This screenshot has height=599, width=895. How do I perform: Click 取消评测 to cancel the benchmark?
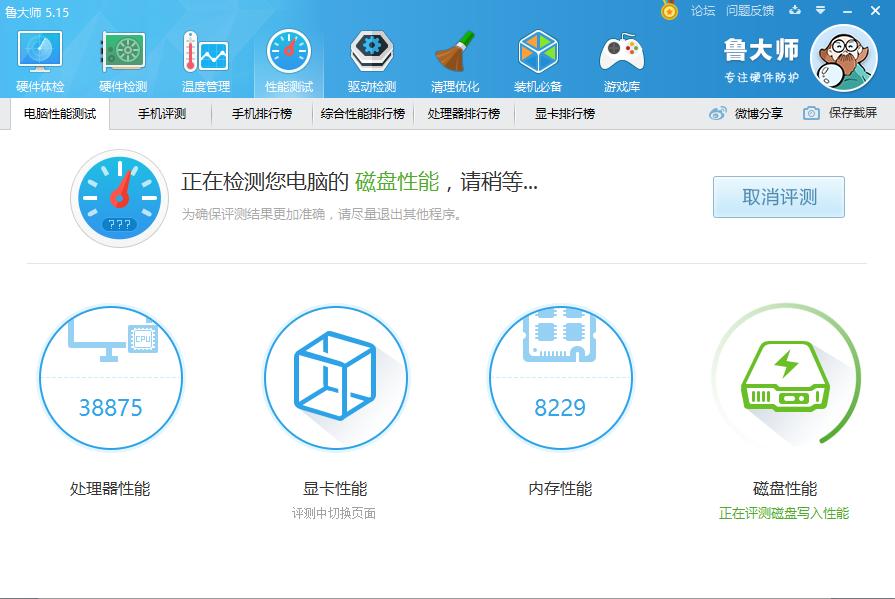[778, 197]
